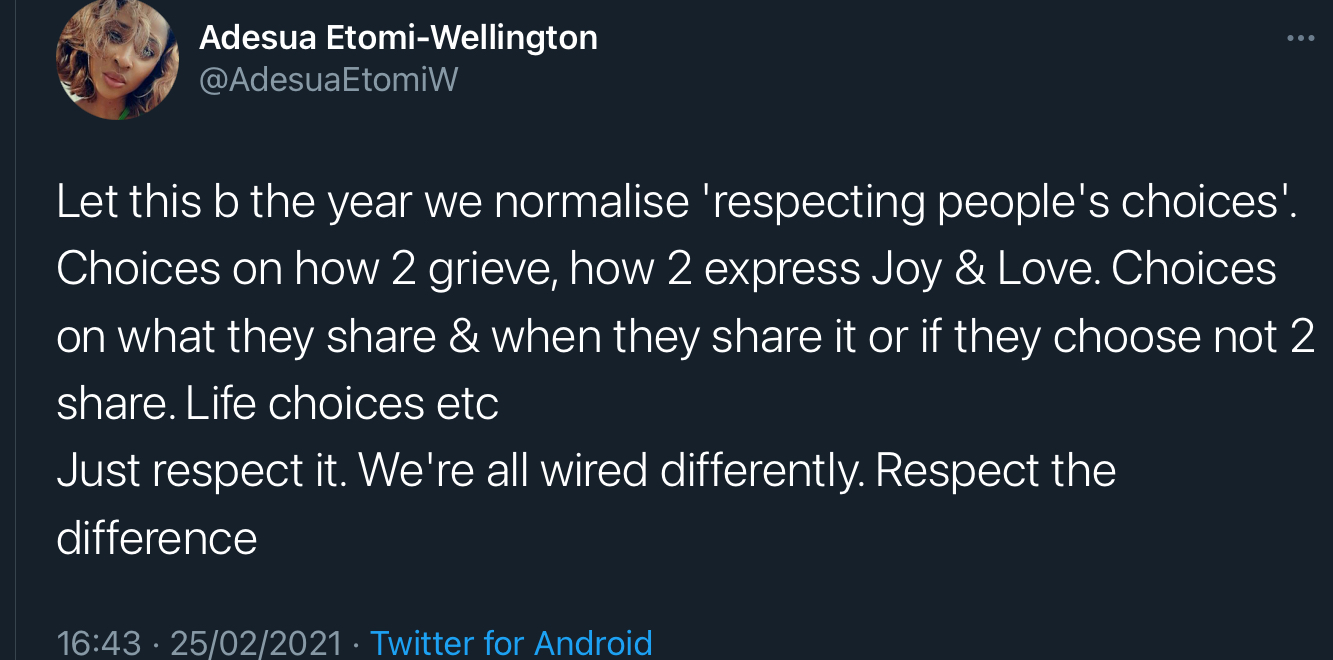1333x660 pixels.
Task: Click the 16:43 tweet timestamp
Action: pyautogui.click(x=99, y=642)
